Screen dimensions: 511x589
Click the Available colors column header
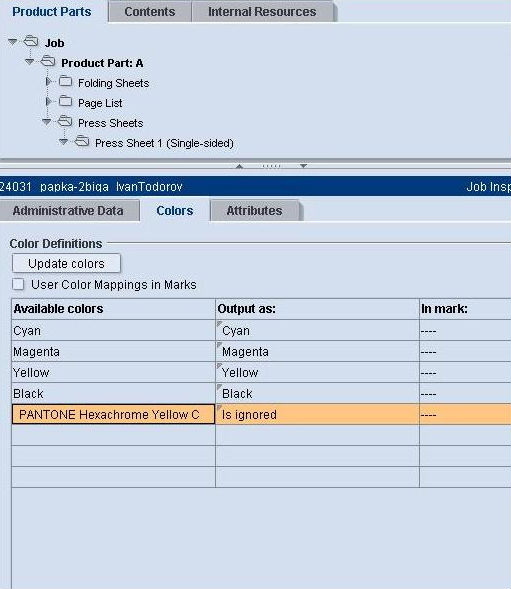tap(113, 309)
